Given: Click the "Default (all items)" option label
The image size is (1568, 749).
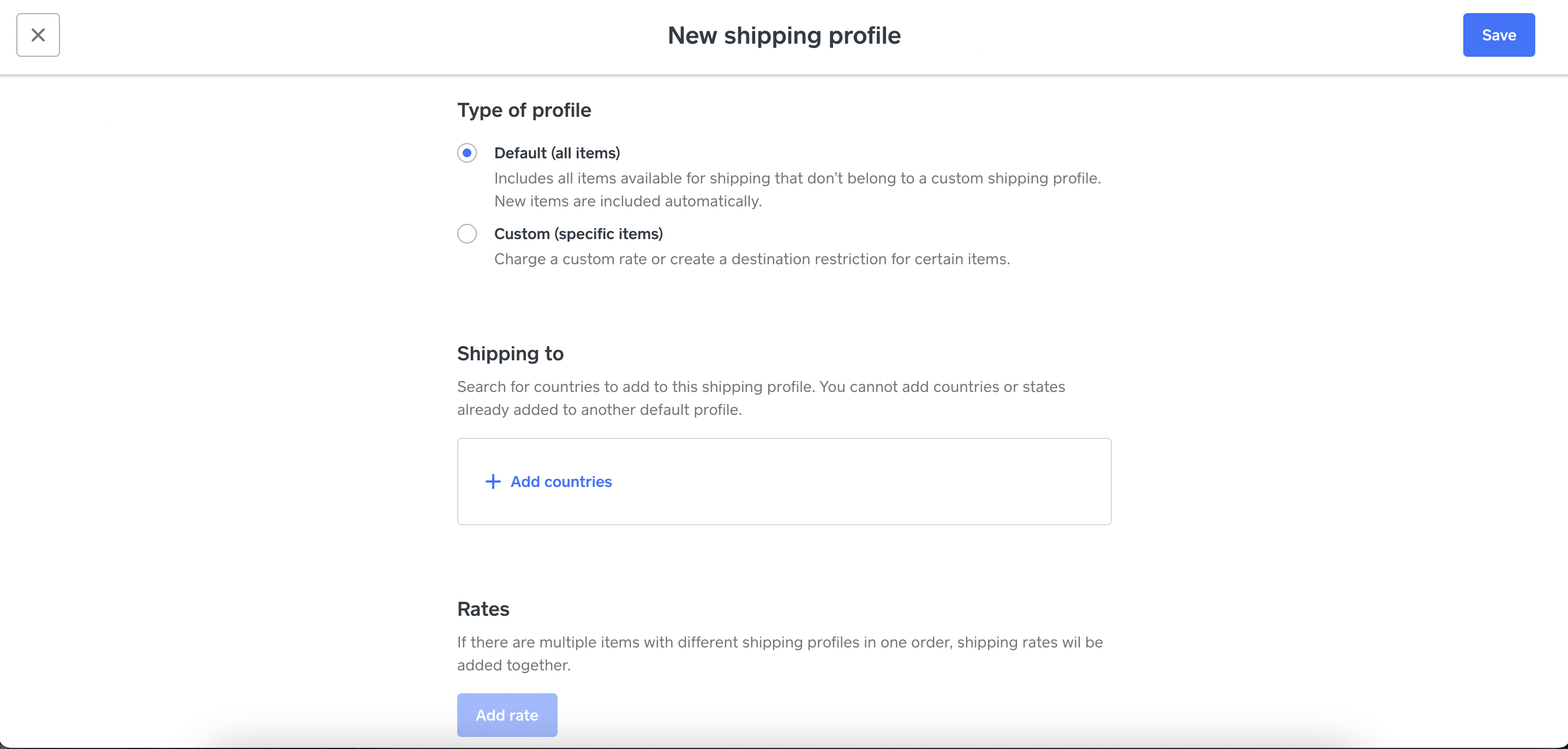Looking at the screenshot, I should [x=557, y=153].
